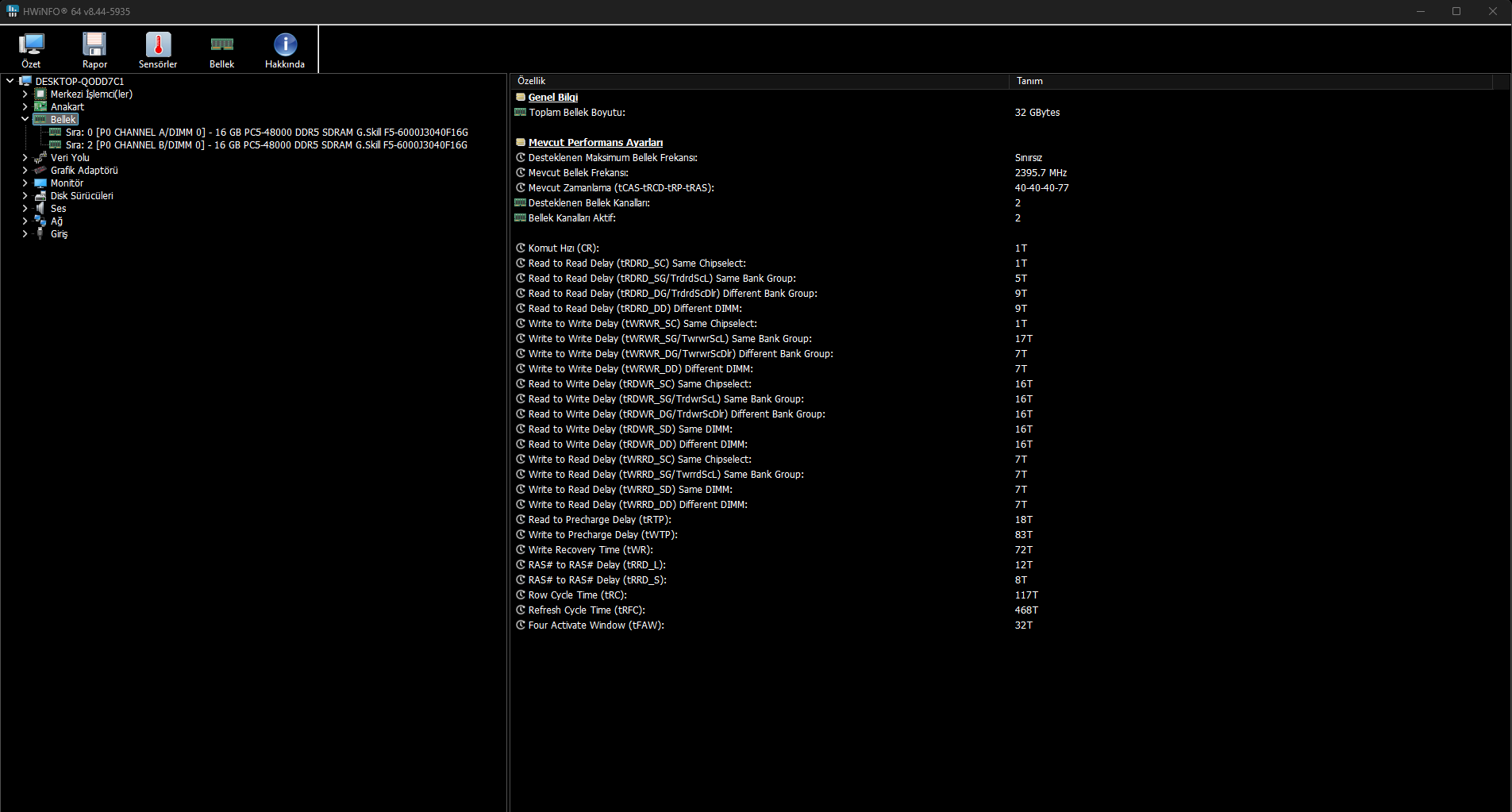Click the Ses speaker icon
1512x812 pixels.
click(x=40, y=208)
